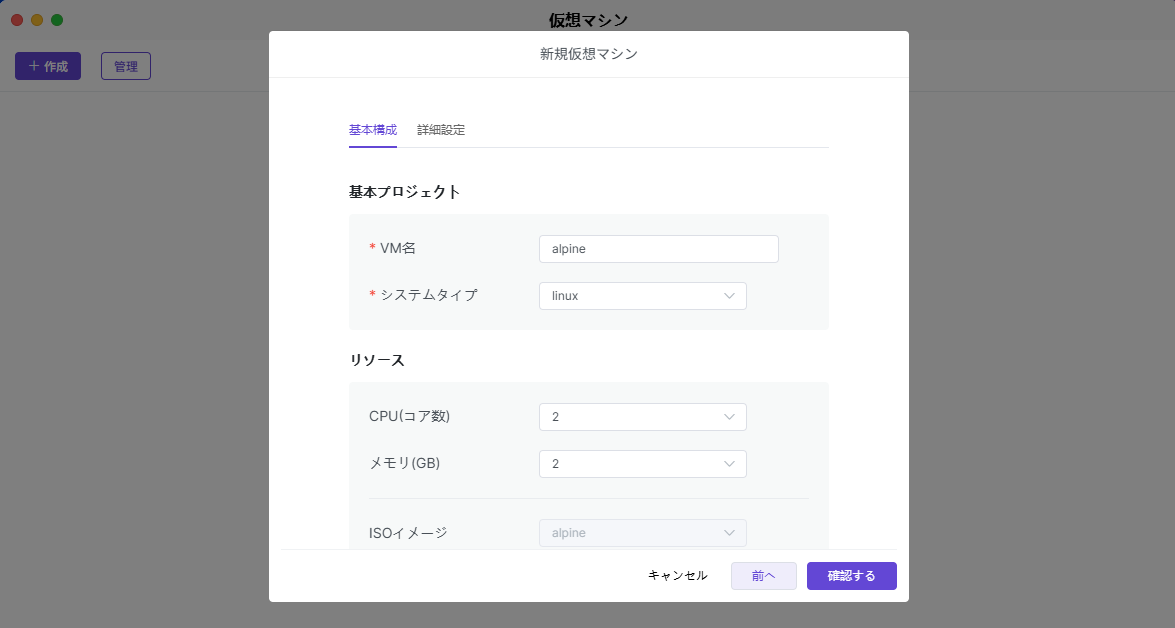Click the green maximize window button
The image size is (1175, 628).
pos(57,20)
